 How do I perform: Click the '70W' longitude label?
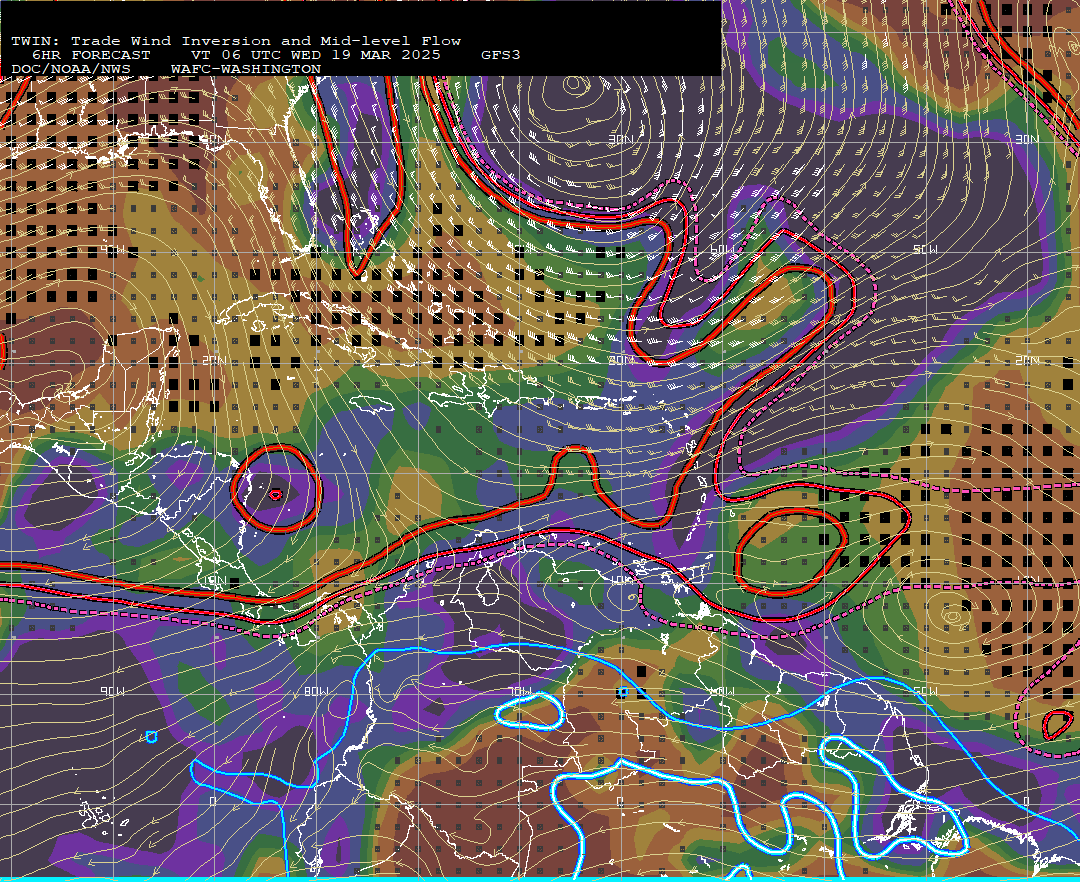(521, 691)
